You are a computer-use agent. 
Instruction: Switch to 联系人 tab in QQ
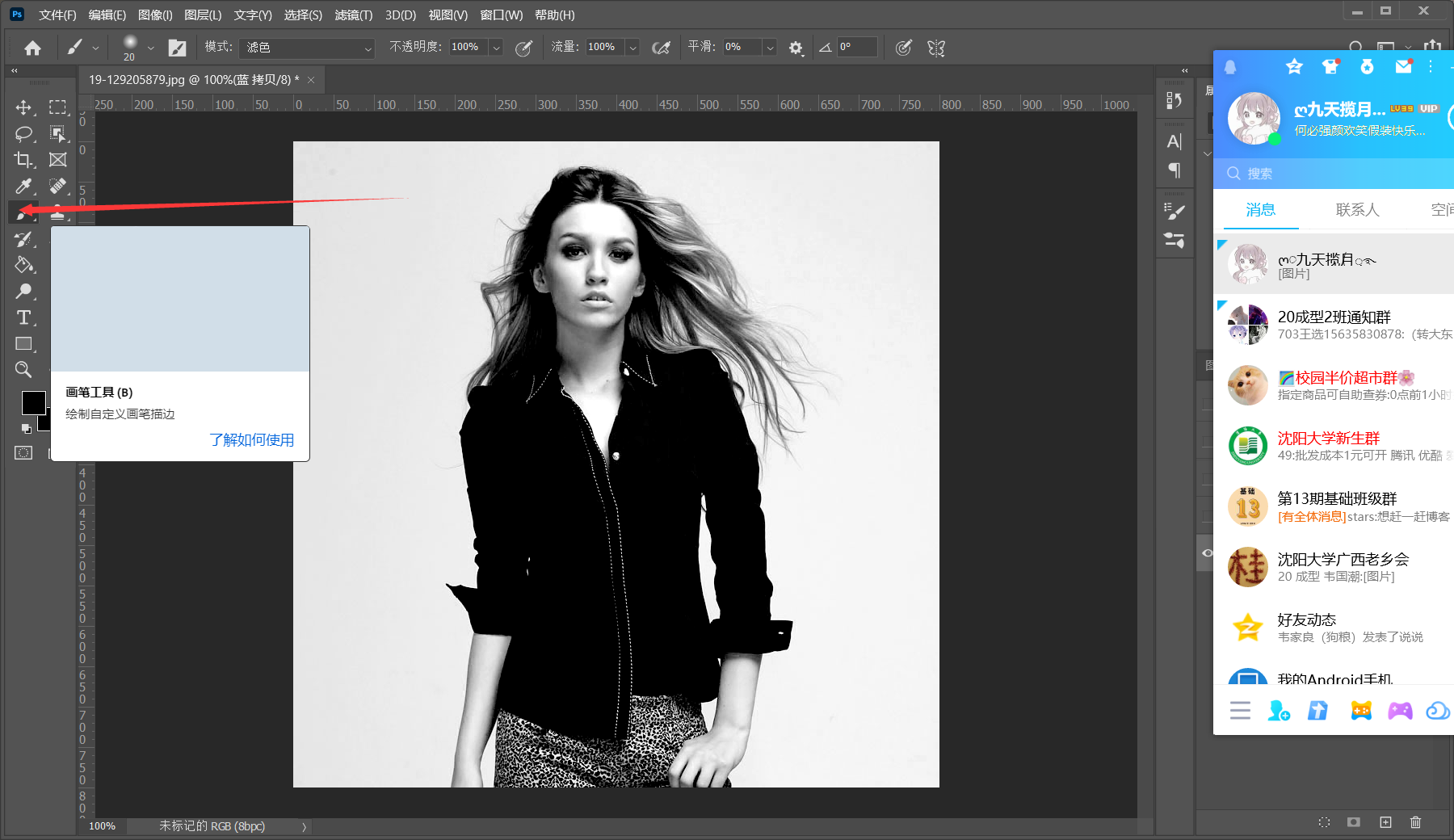coord(1357,210)
